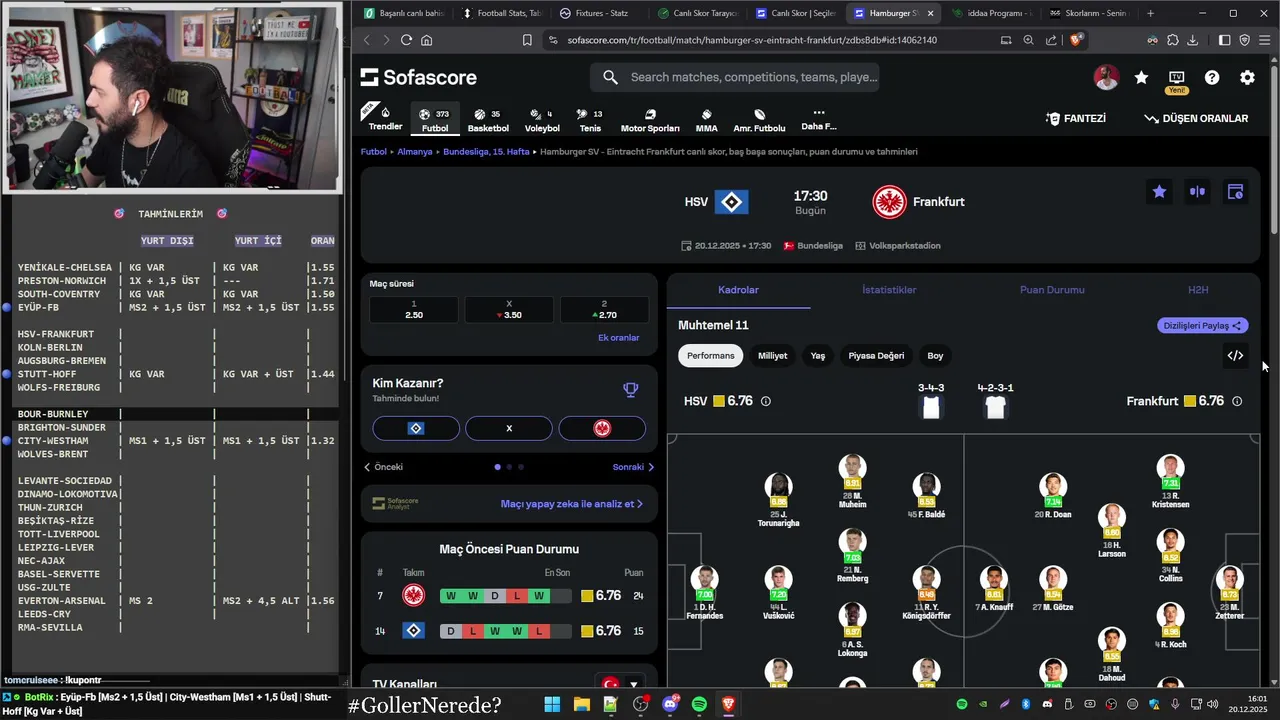Click the Bundesliga, 15. Hafta breadcrumb

click(486, 152)
